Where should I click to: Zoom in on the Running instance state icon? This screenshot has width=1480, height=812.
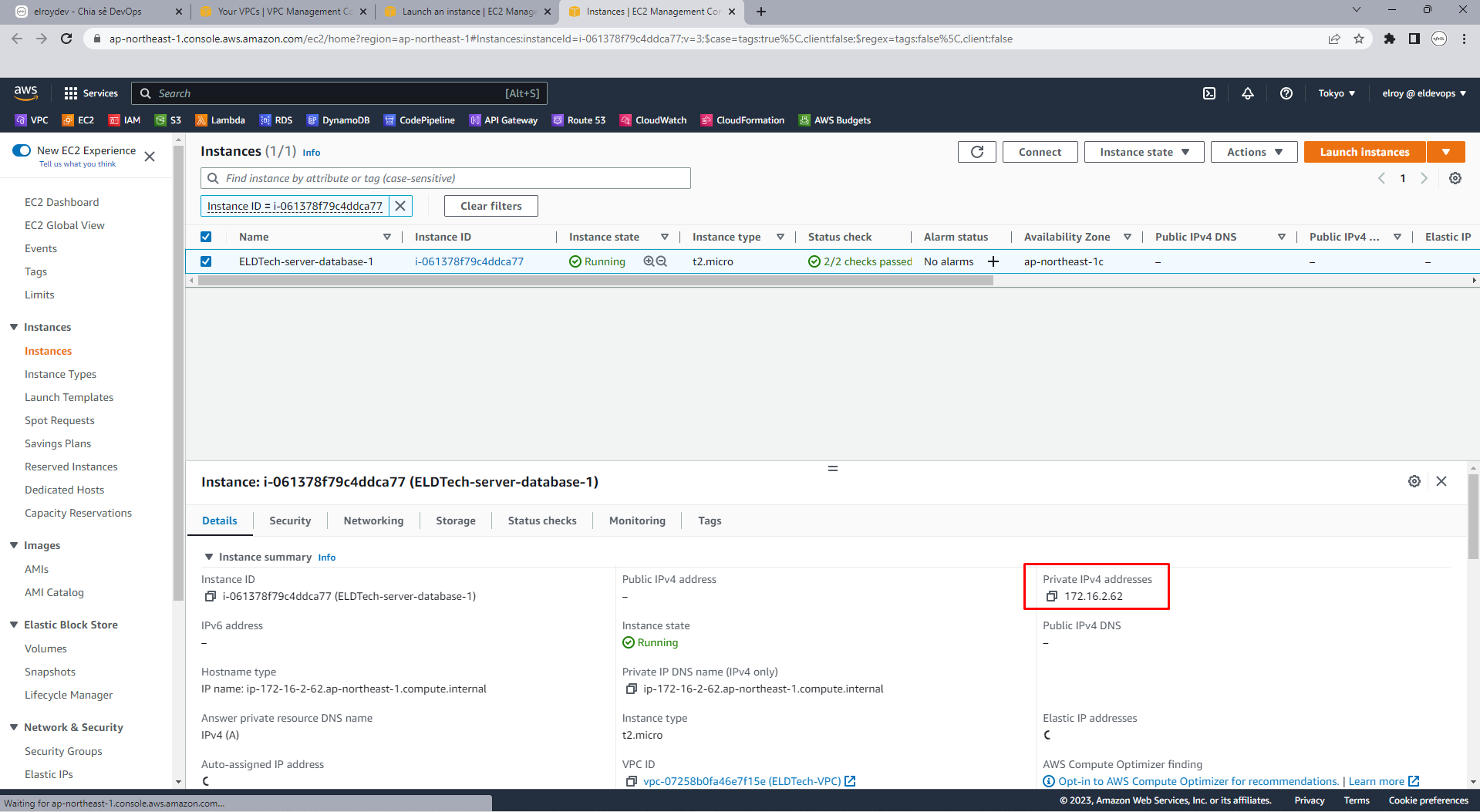click(x=649, y=261)
